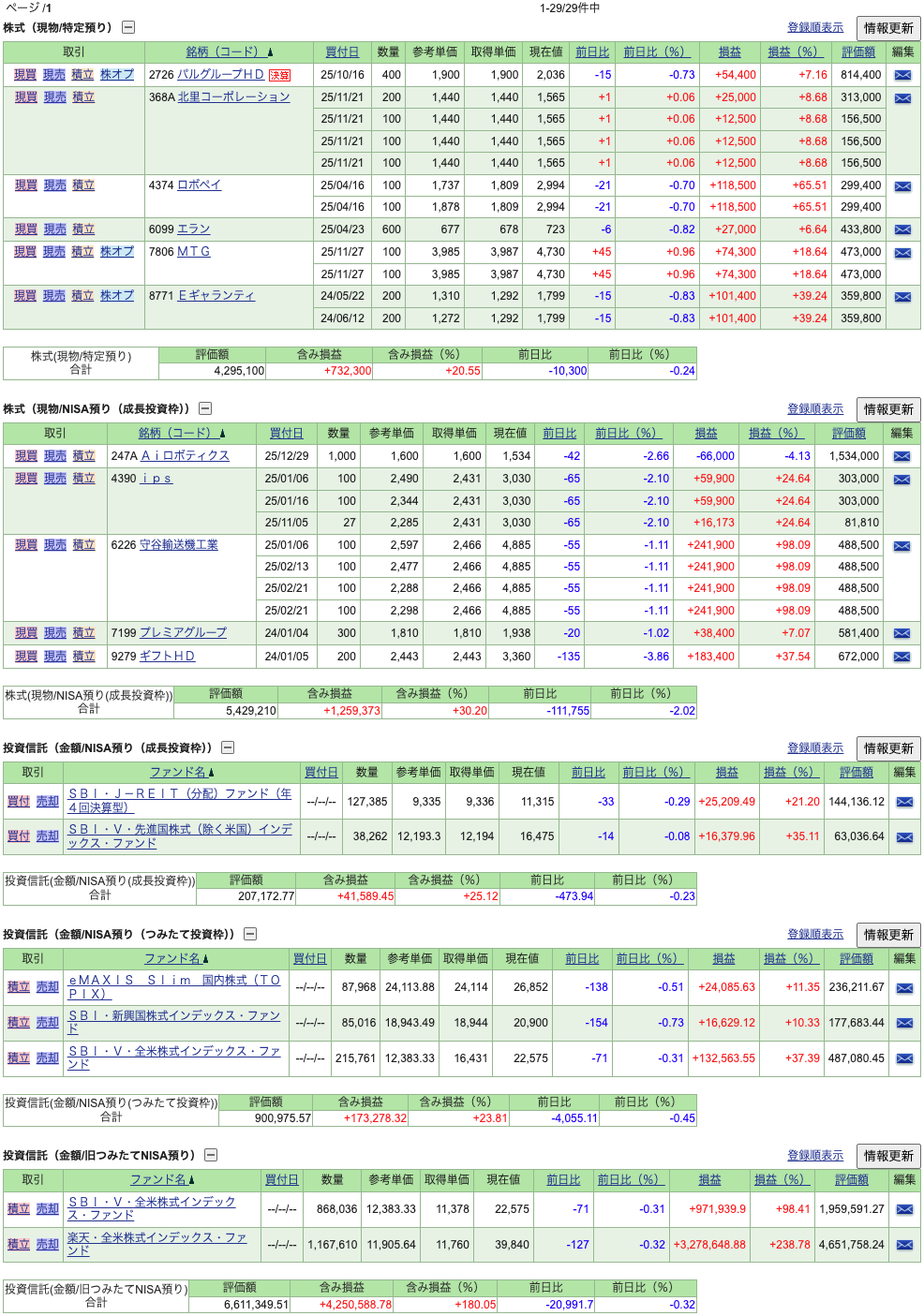The width and height of the screenshot is (924, 1316).
Task: Collapse the 株式（現物/特定預り） section
Action: click(128, 28)
